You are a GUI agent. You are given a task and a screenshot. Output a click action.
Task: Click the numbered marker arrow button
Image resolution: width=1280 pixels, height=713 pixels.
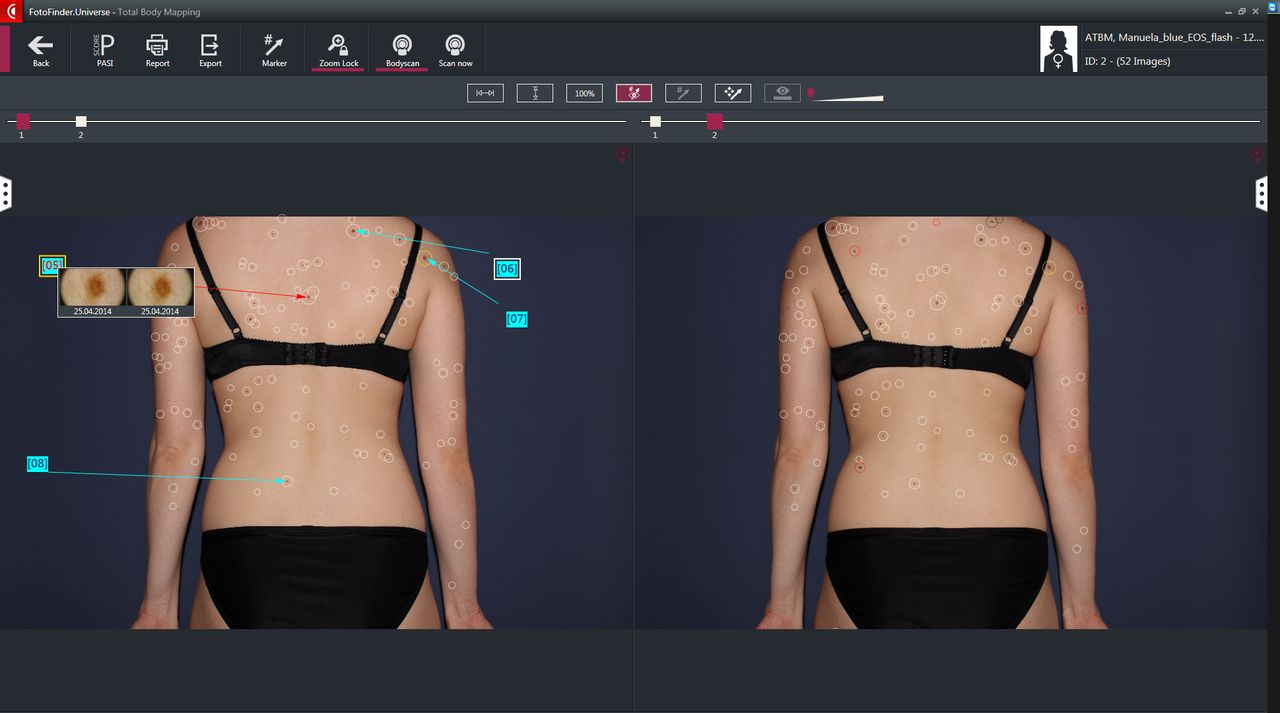[683, 93]
